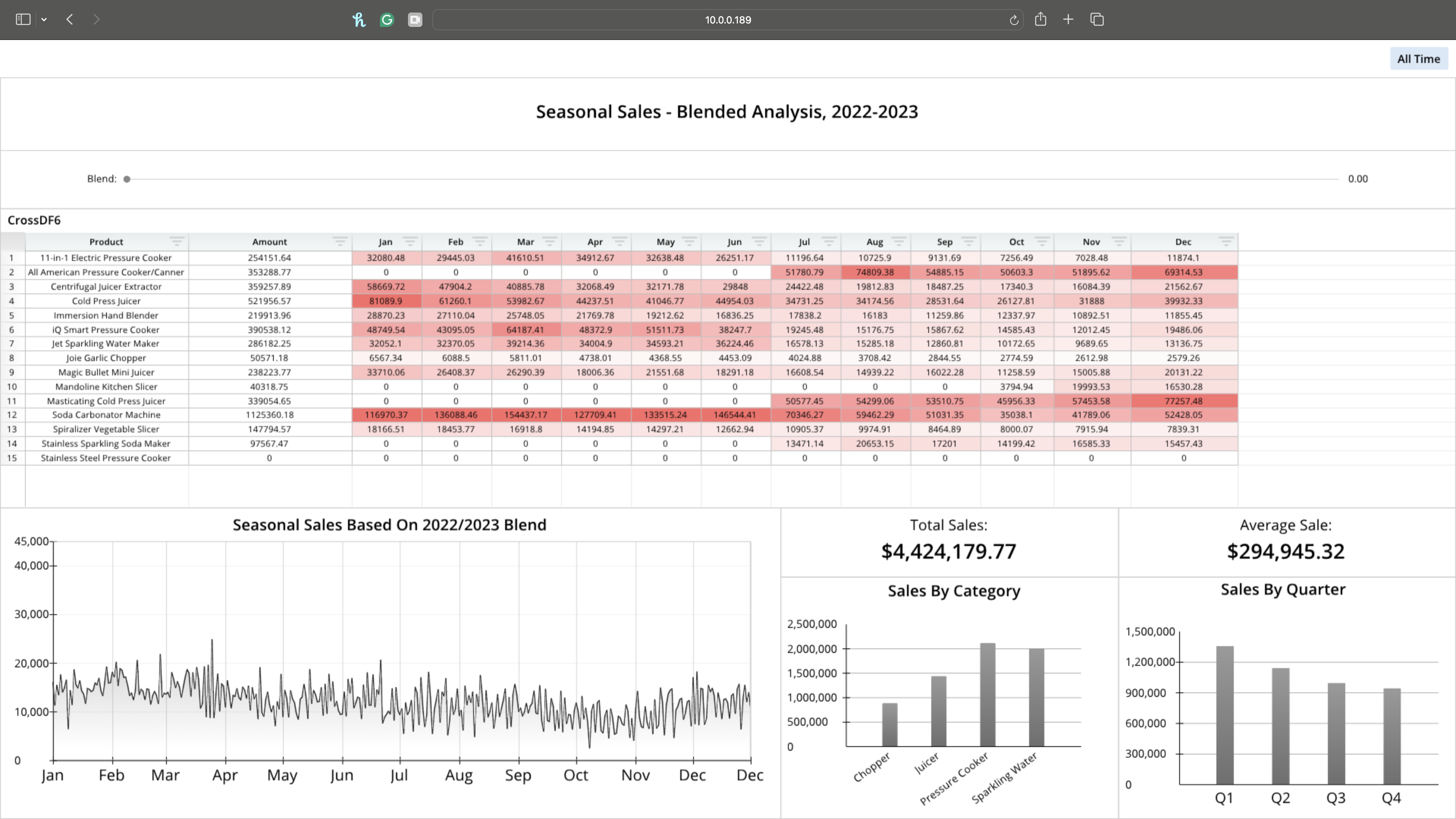Reload the page with refresh icon
The width and height of the screenshot is (1456, 819).
click(x=1014, y=20)
